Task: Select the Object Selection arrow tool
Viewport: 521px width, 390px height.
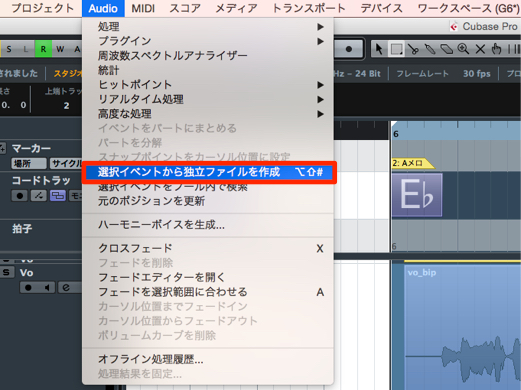Action: (379, 49)
